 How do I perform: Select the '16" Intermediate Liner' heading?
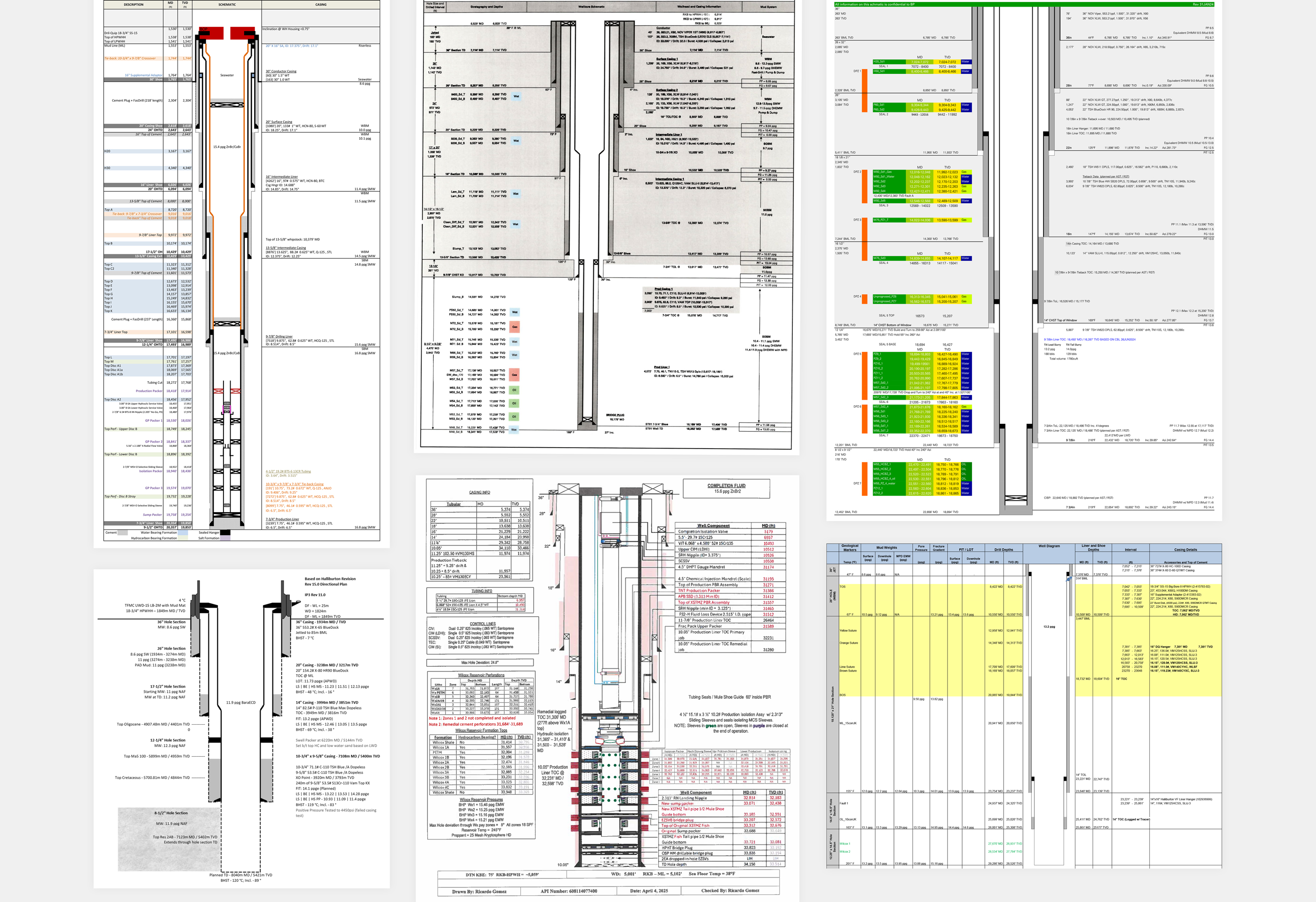coord(281,176)
